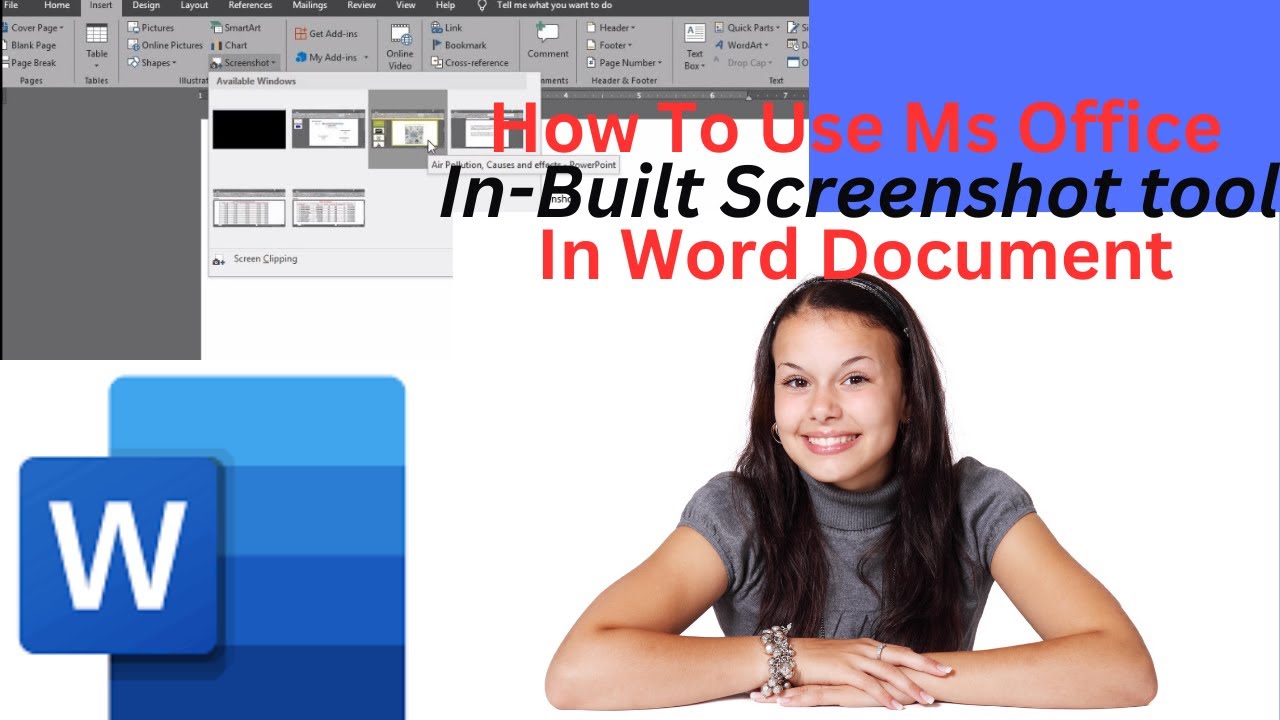The height and width of the screenshot is (720, 1280).
Task: Select the Insert tab
Action: click(x=101, y=5)
